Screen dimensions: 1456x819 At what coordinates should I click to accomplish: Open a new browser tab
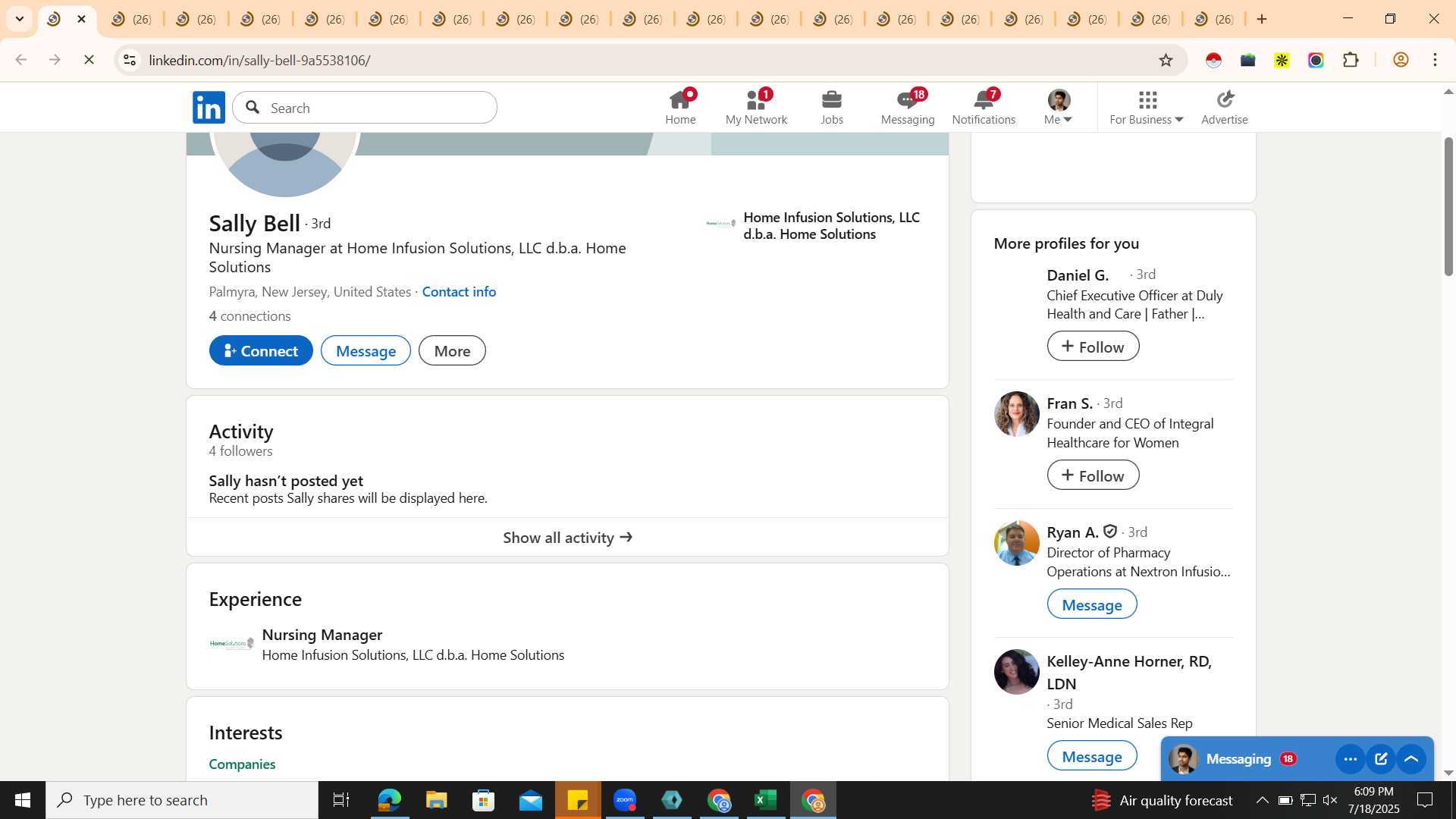coord(1262,19)
